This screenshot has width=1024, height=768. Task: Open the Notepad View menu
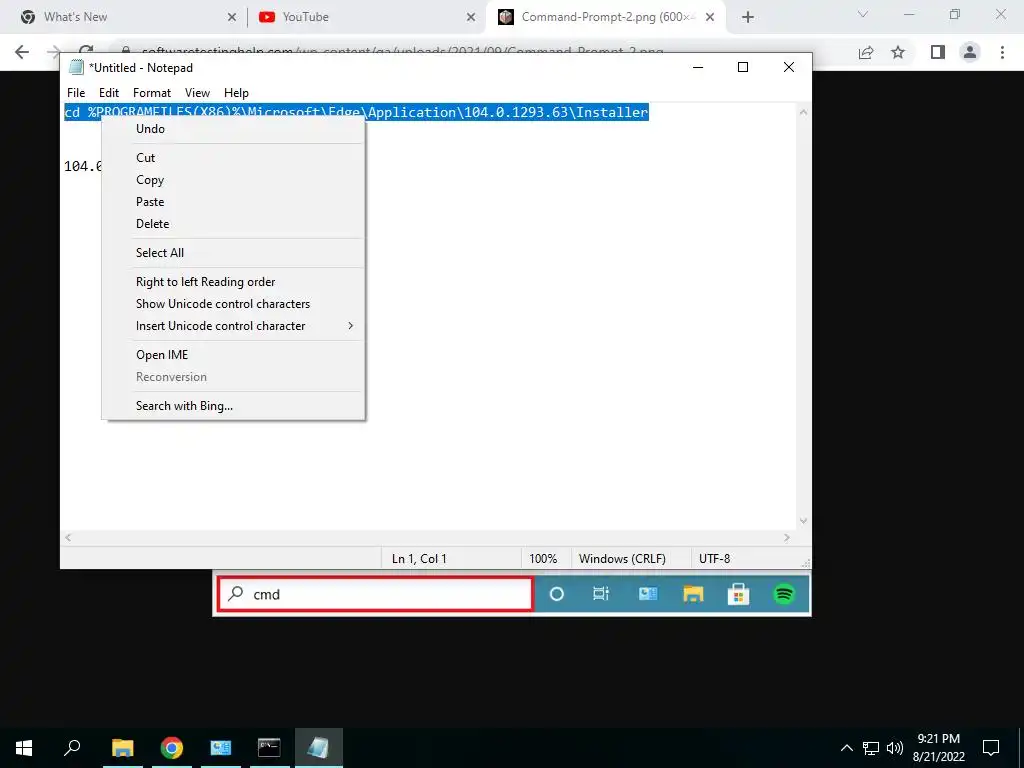197,93
